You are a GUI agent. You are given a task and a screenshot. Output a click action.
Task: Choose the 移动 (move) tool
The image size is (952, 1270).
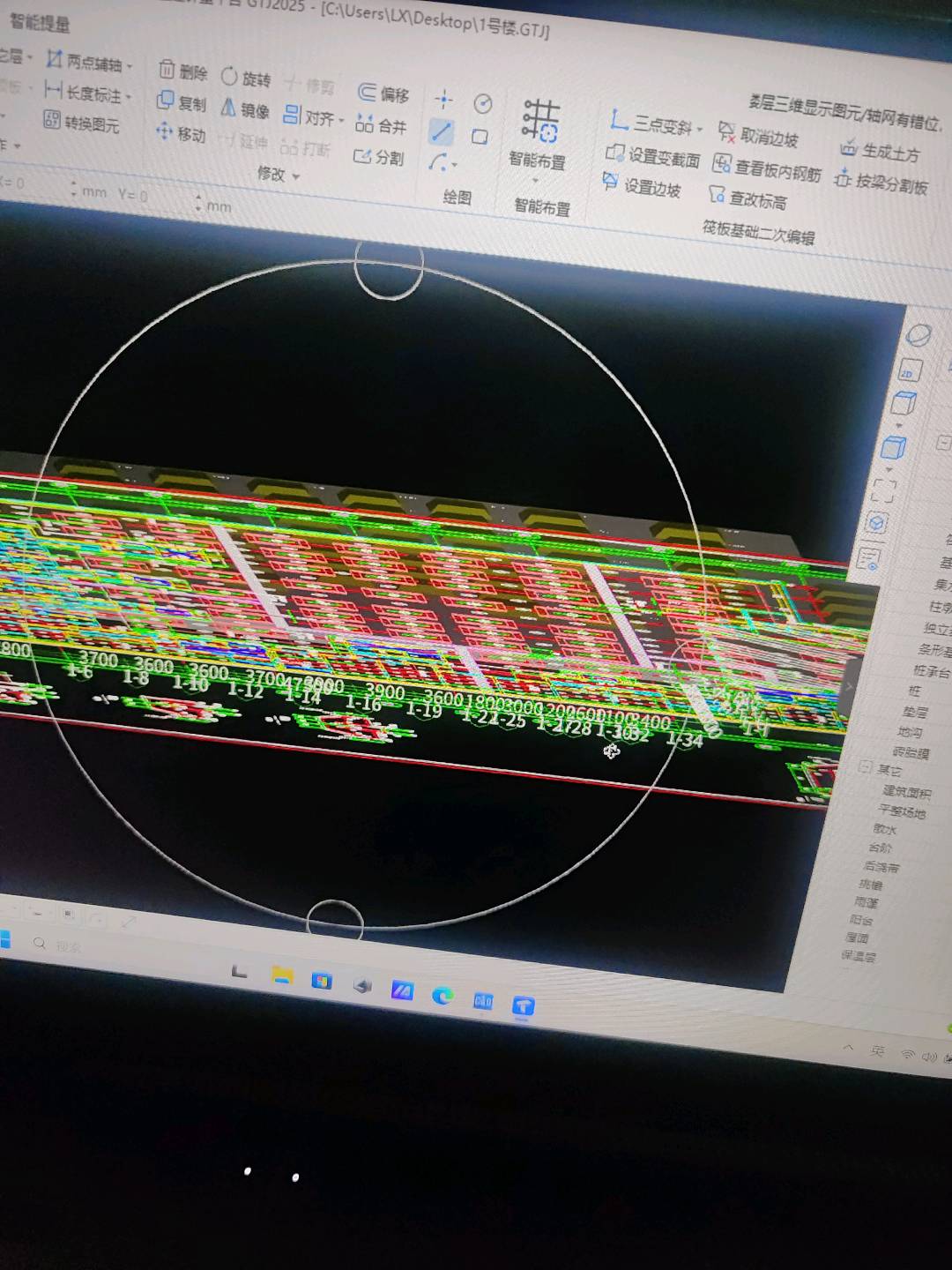(180, 134)
